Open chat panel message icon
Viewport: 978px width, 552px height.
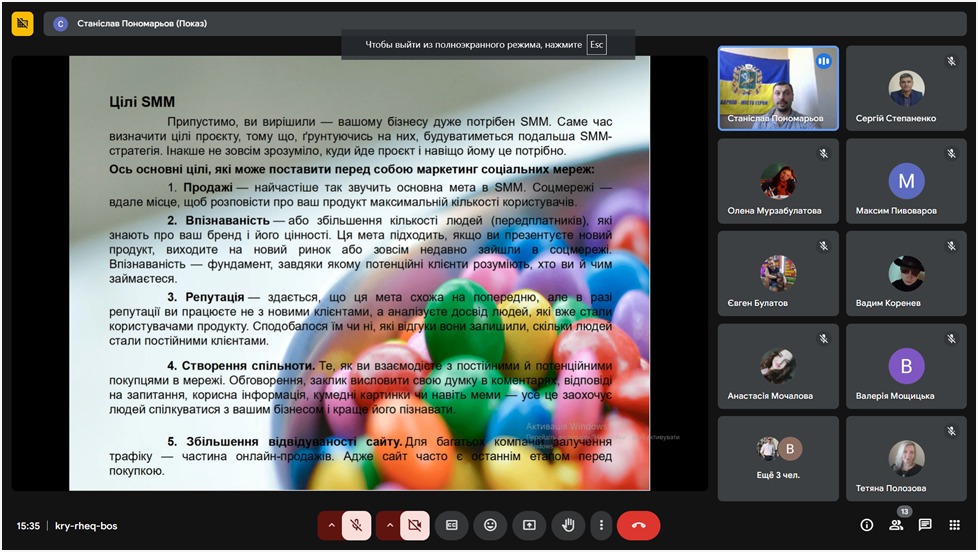pos(925,525)
